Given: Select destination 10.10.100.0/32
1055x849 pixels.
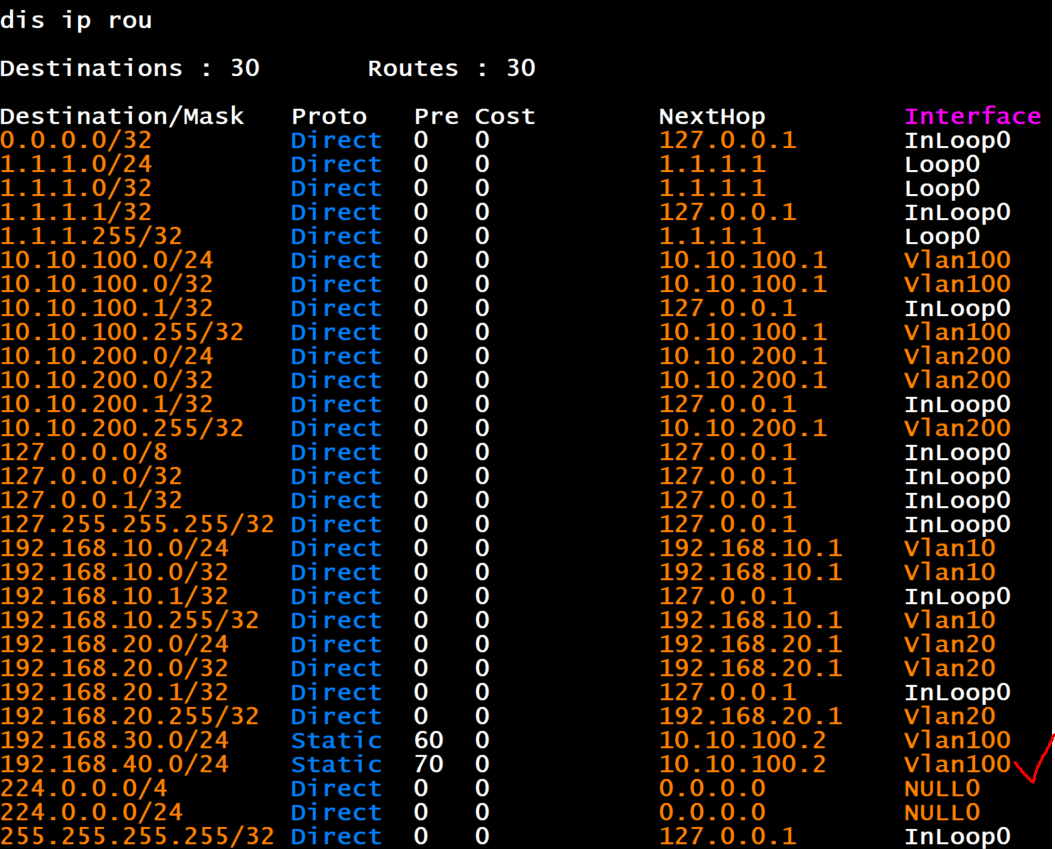Looking at the screenshot, I should (107, 284).
